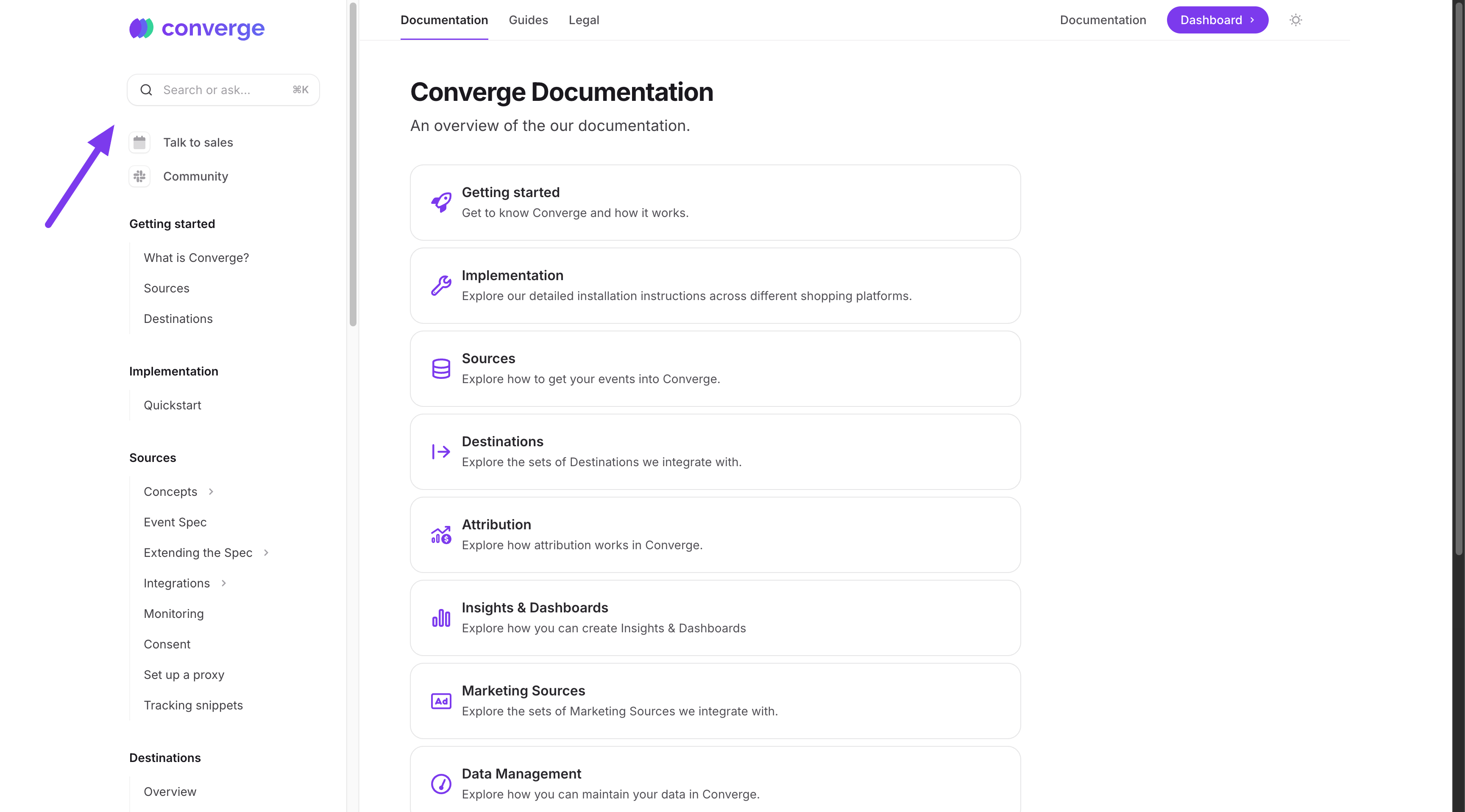This screenshot has height=812, width=1465.
Task: Open the Event Spec page
Action: [x=175, y=522]
